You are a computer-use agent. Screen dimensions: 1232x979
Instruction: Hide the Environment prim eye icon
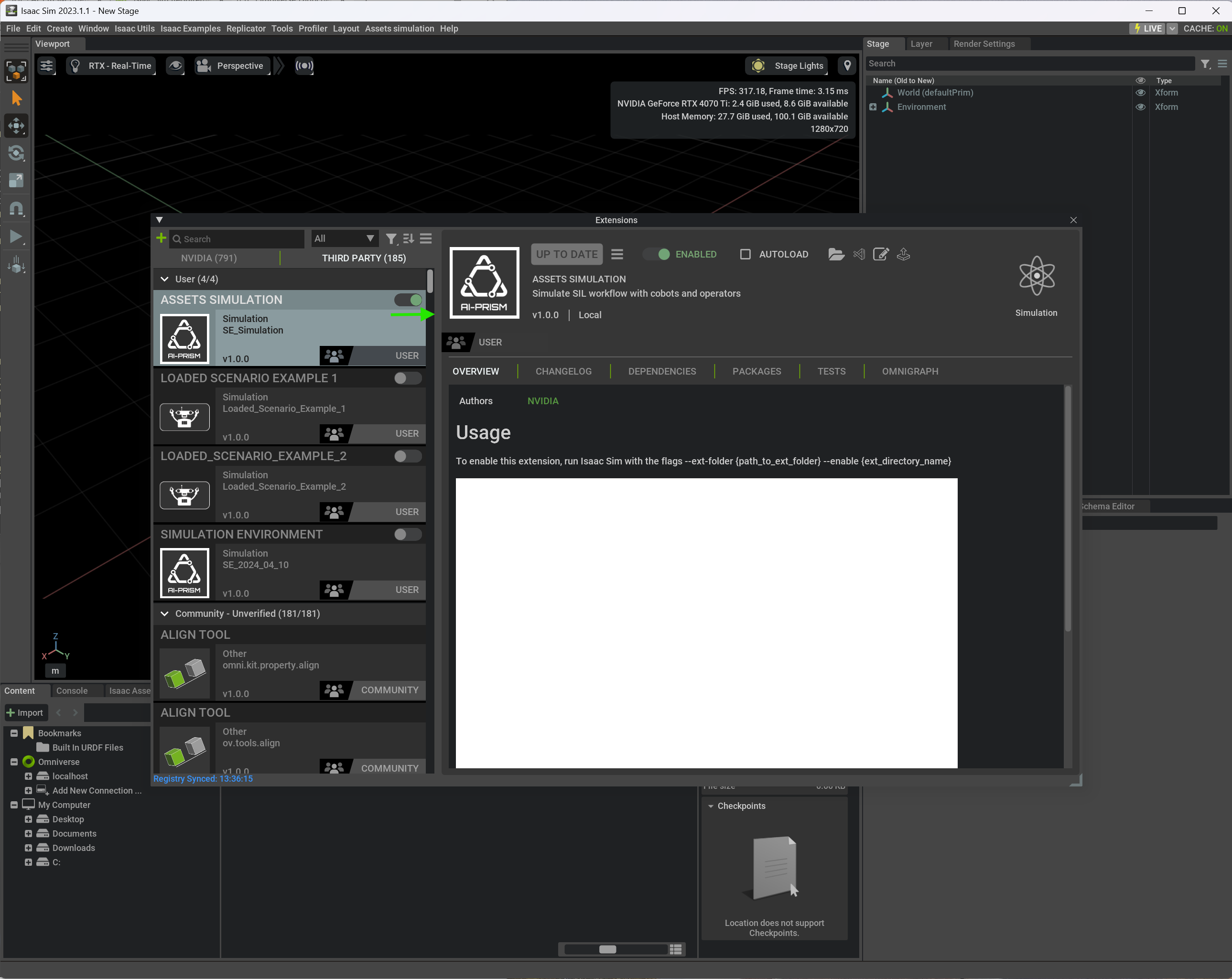coord(1140,107)
